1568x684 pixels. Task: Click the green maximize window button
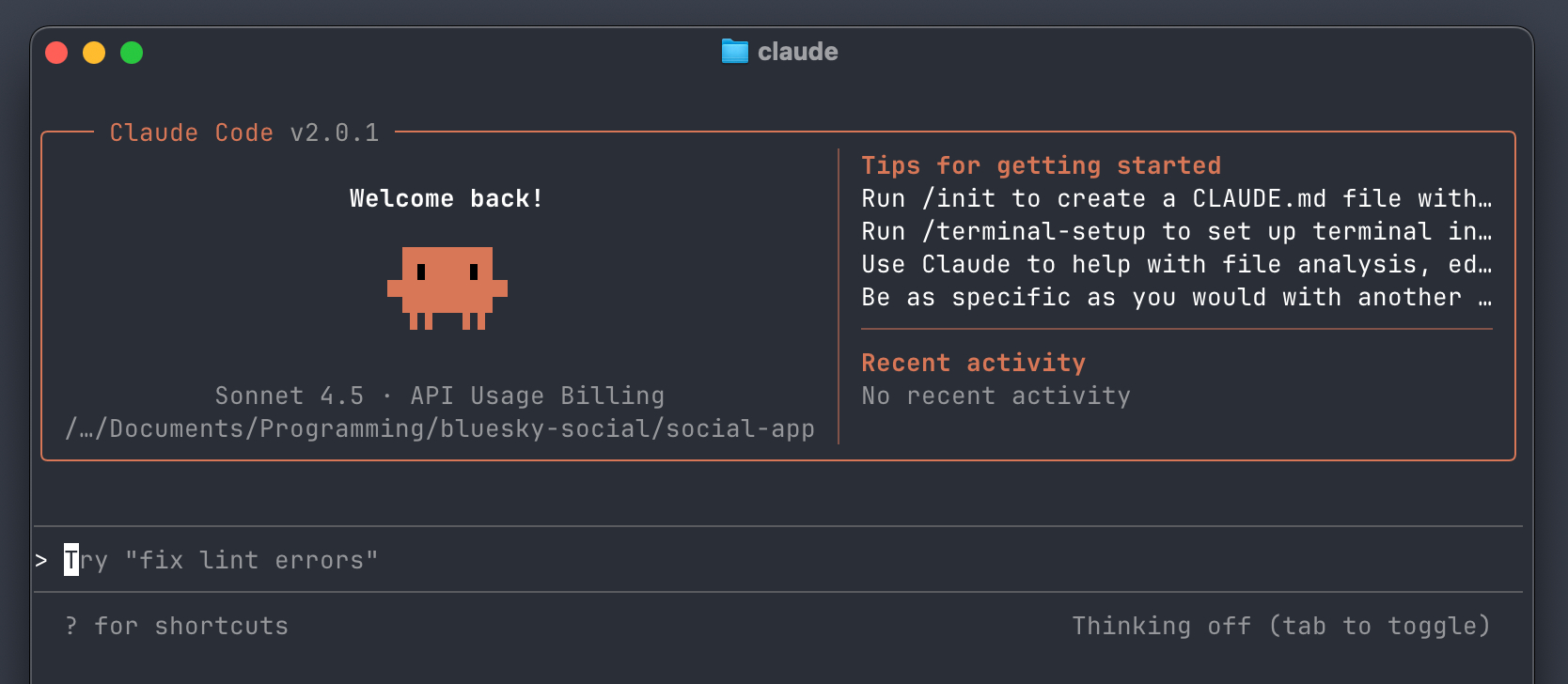tap(132, 53)
